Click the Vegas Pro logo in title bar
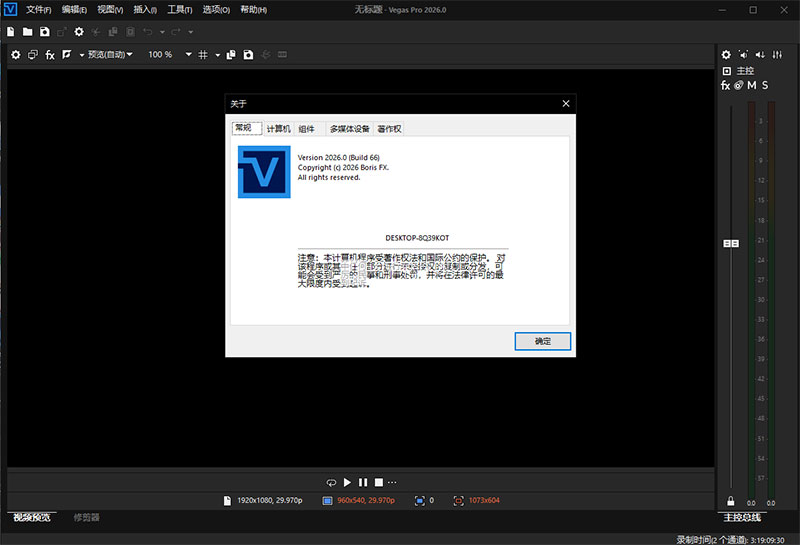The height and width of the screenshot is (545, 800). 10,9
